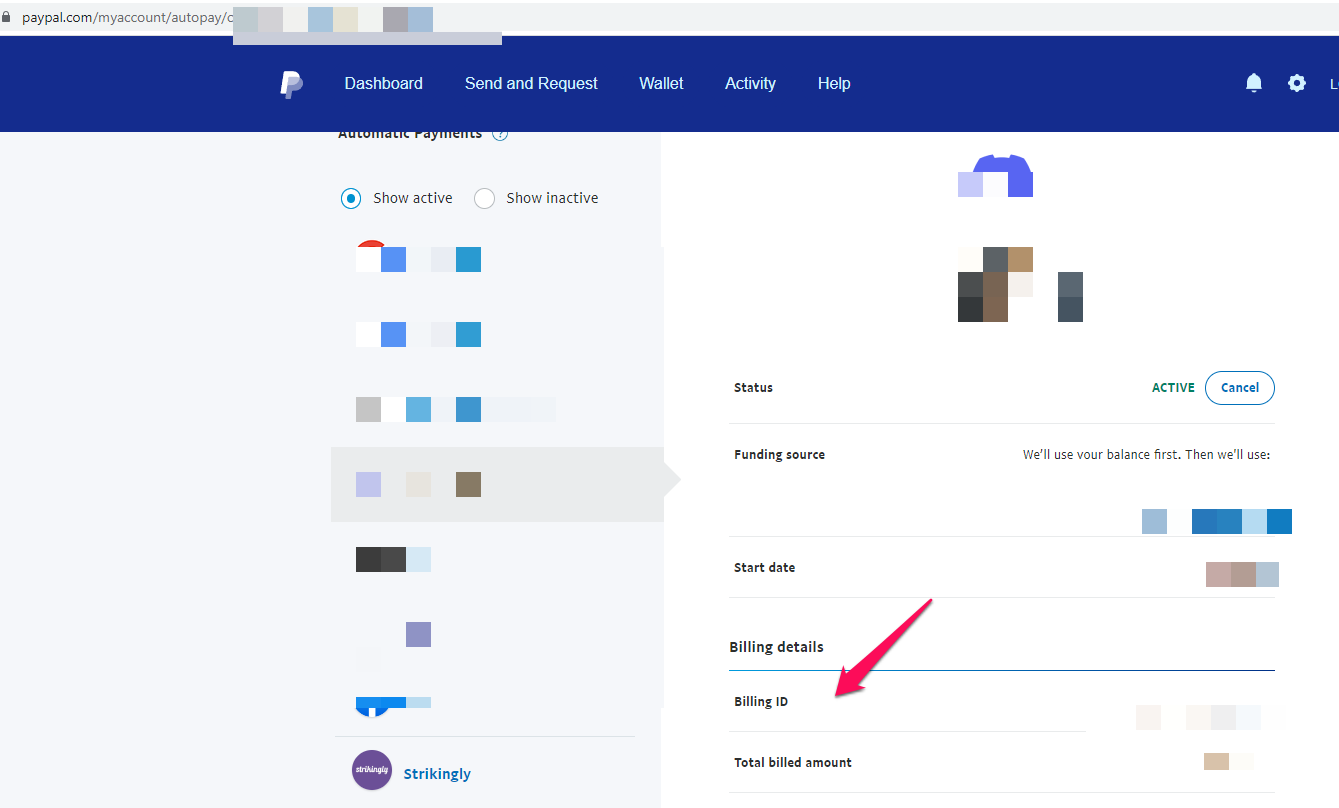Click the PayPal logo in the navigation bar
1339x808 pixels.
(291, 84)
